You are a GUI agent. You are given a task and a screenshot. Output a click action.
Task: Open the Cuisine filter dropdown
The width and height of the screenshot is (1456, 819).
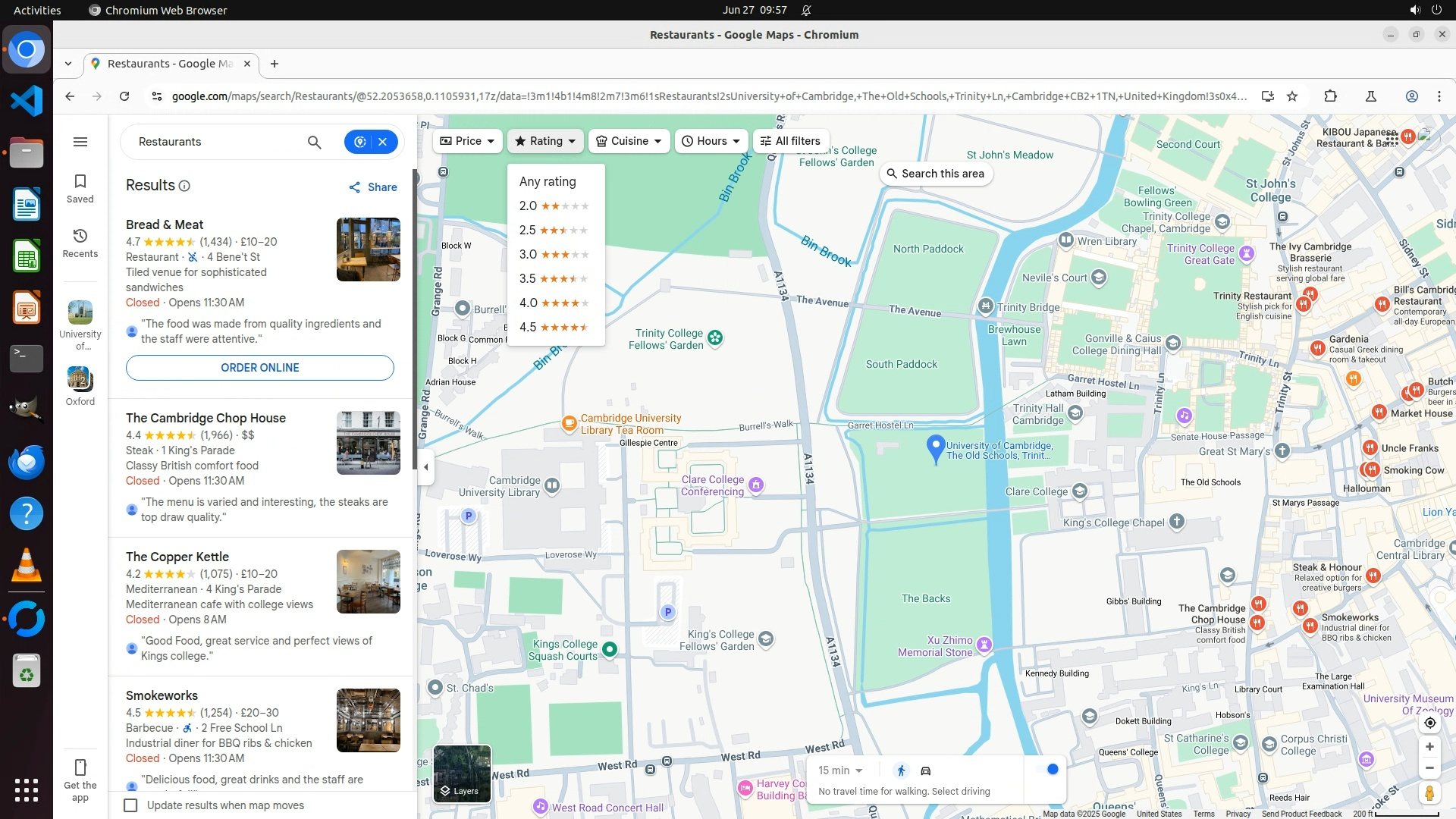(629, 141)
